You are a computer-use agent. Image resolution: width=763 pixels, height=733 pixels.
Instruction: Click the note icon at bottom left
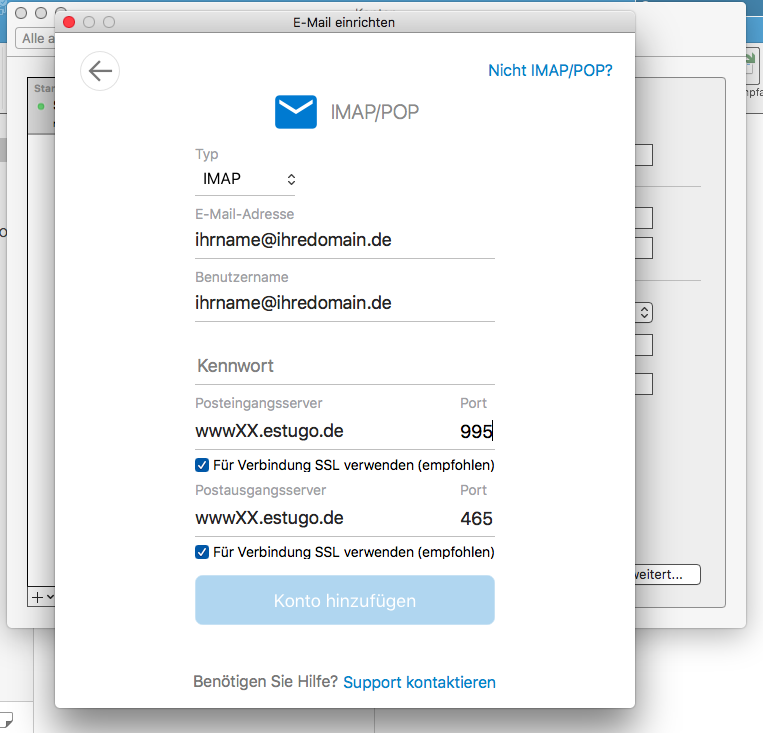point(5,718)
